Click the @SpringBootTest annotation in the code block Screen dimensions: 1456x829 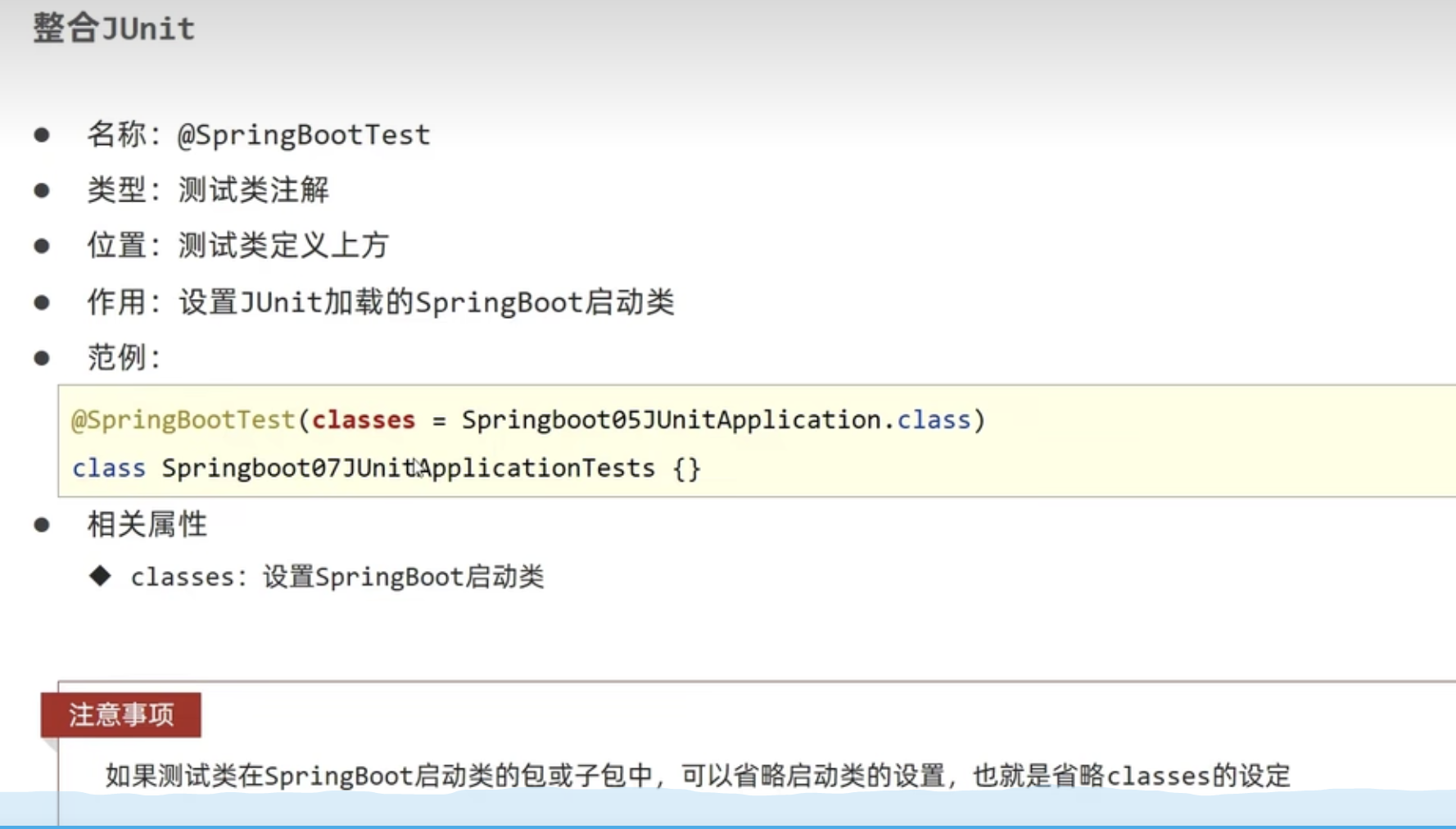click(183, 420)
